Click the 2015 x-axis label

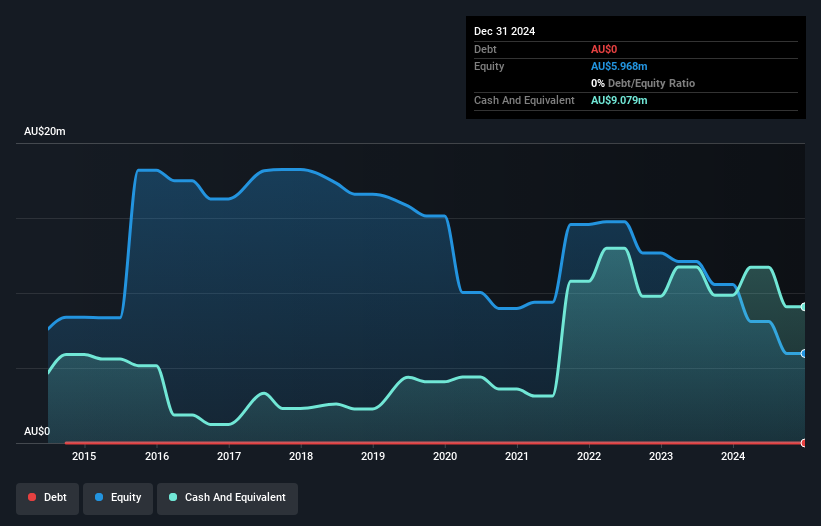pyautogui.click(x=84, y=456)
